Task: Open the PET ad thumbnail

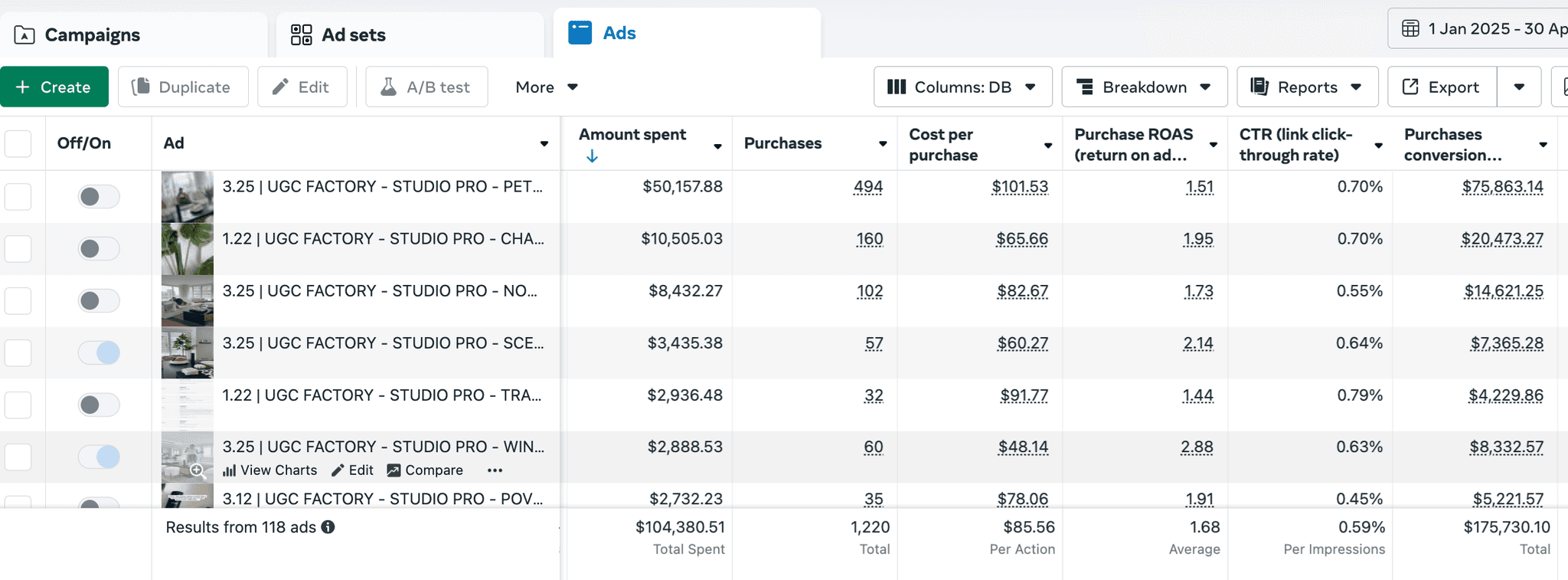Action: coord(188,196)
